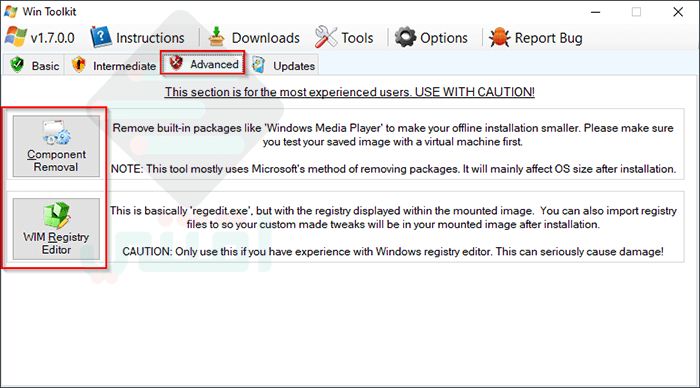Screen dimensions: 700x388
Task: Click the NOTE about Microsoft's method text
Action: 393,169
